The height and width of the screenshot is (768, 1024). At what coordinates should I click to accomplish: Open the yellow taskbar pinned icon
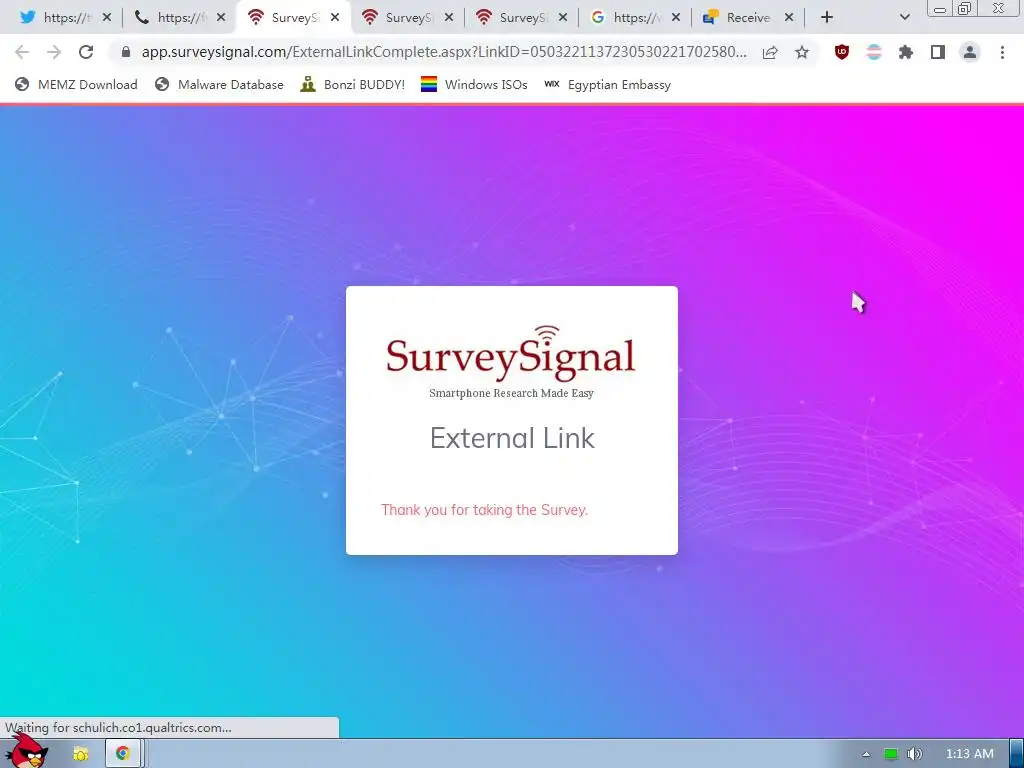pos(80,754)
